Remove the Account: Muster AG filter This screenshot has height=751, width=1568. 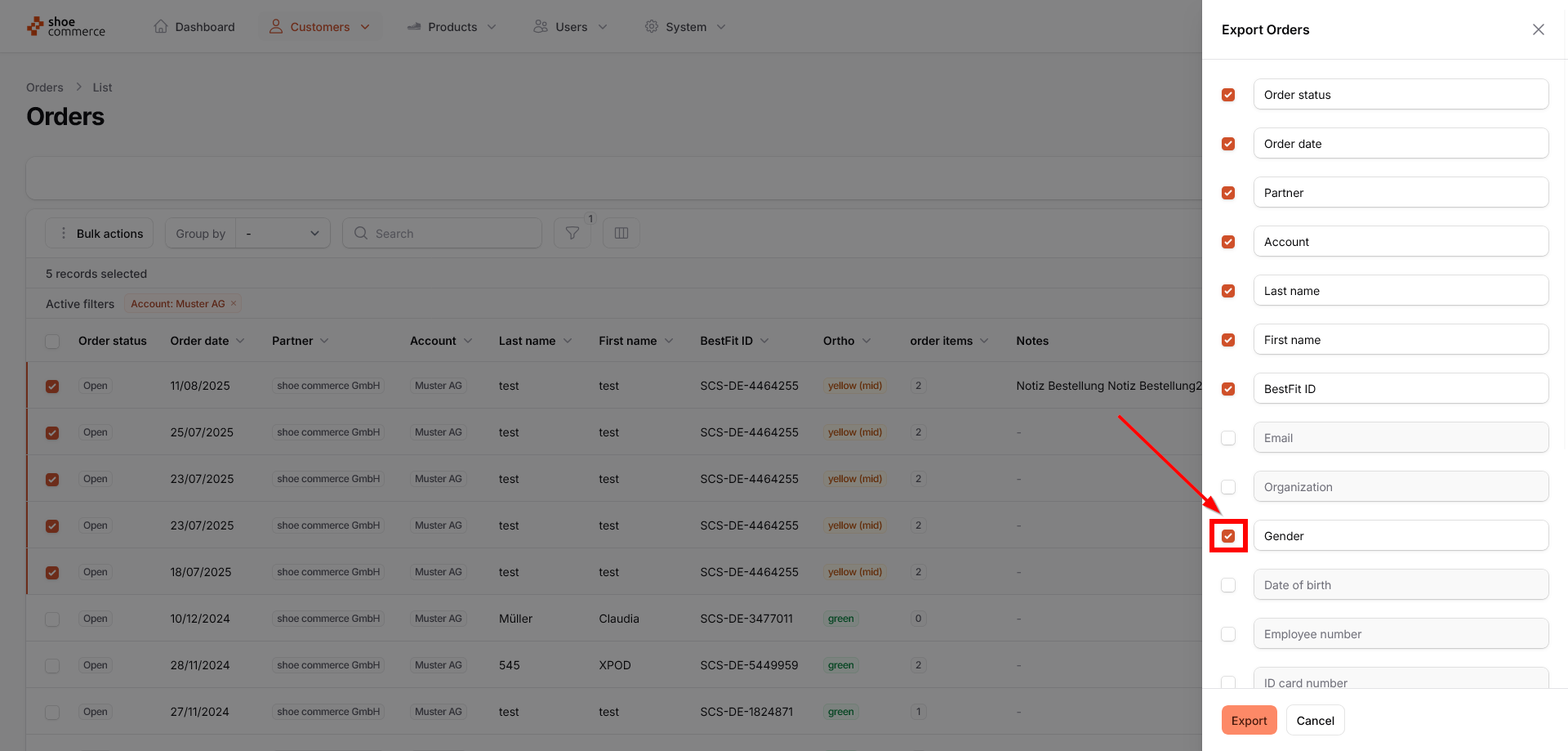coord(234,304)
